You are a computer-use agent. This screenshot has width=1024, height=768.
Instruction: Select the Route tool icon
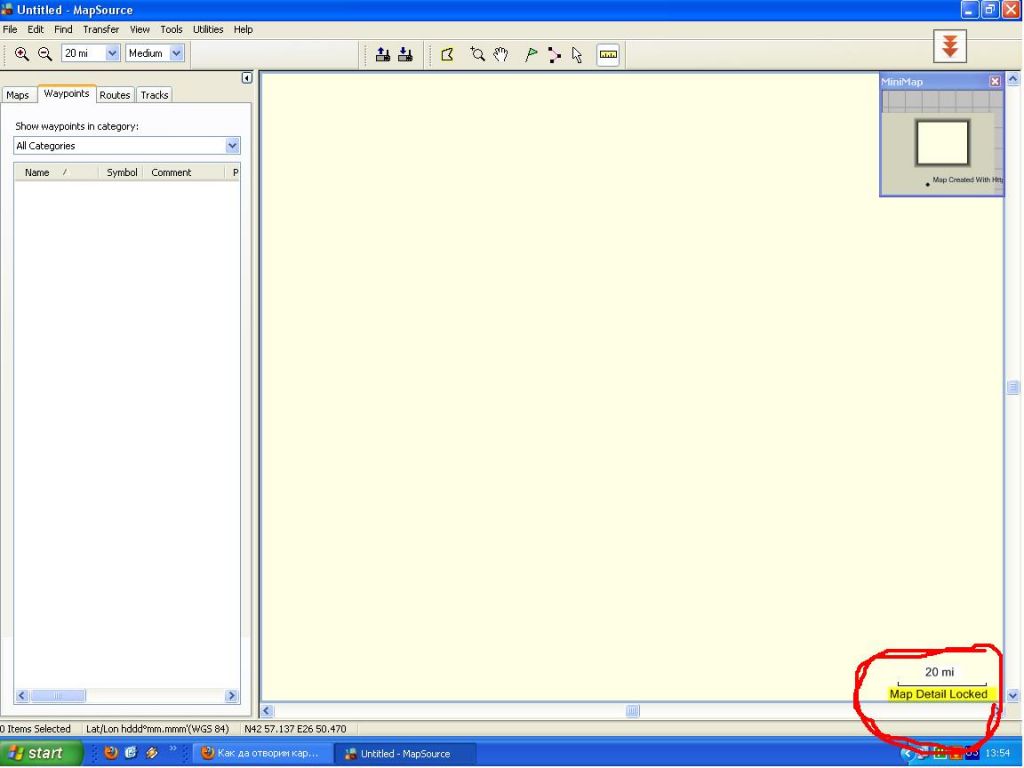554,55
